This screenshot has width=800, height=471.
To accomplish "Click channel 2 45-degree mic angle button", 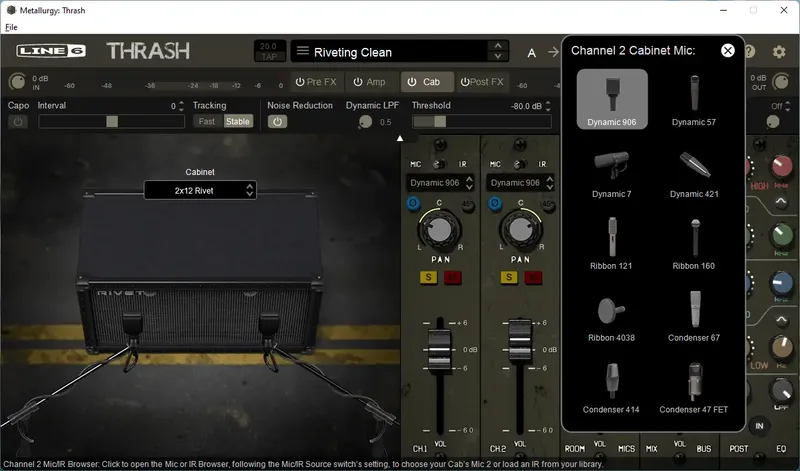I will tap(548, 205).
